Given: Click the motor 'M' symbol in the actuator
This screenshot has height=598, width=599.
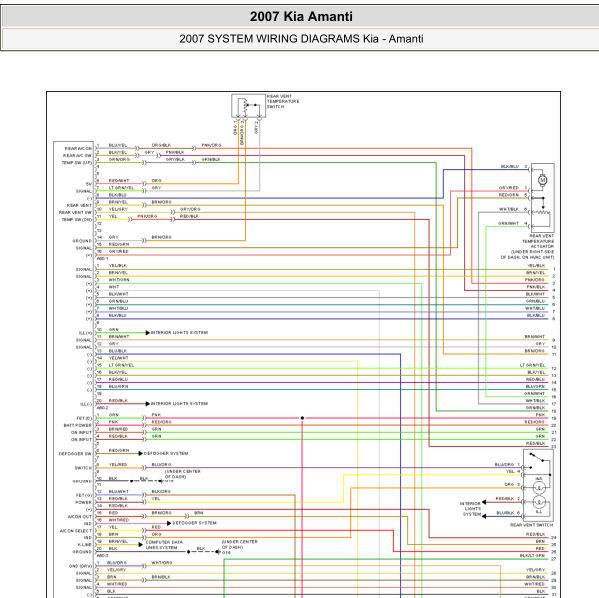Looking at the screenshot, I should (542, 180).
